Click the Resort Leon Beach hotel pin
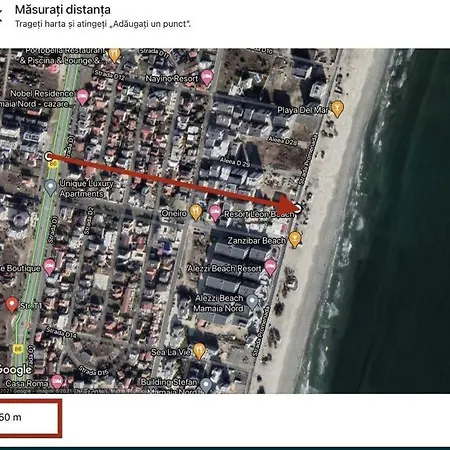The image size is (450, 450). click(x=215, y=213)
